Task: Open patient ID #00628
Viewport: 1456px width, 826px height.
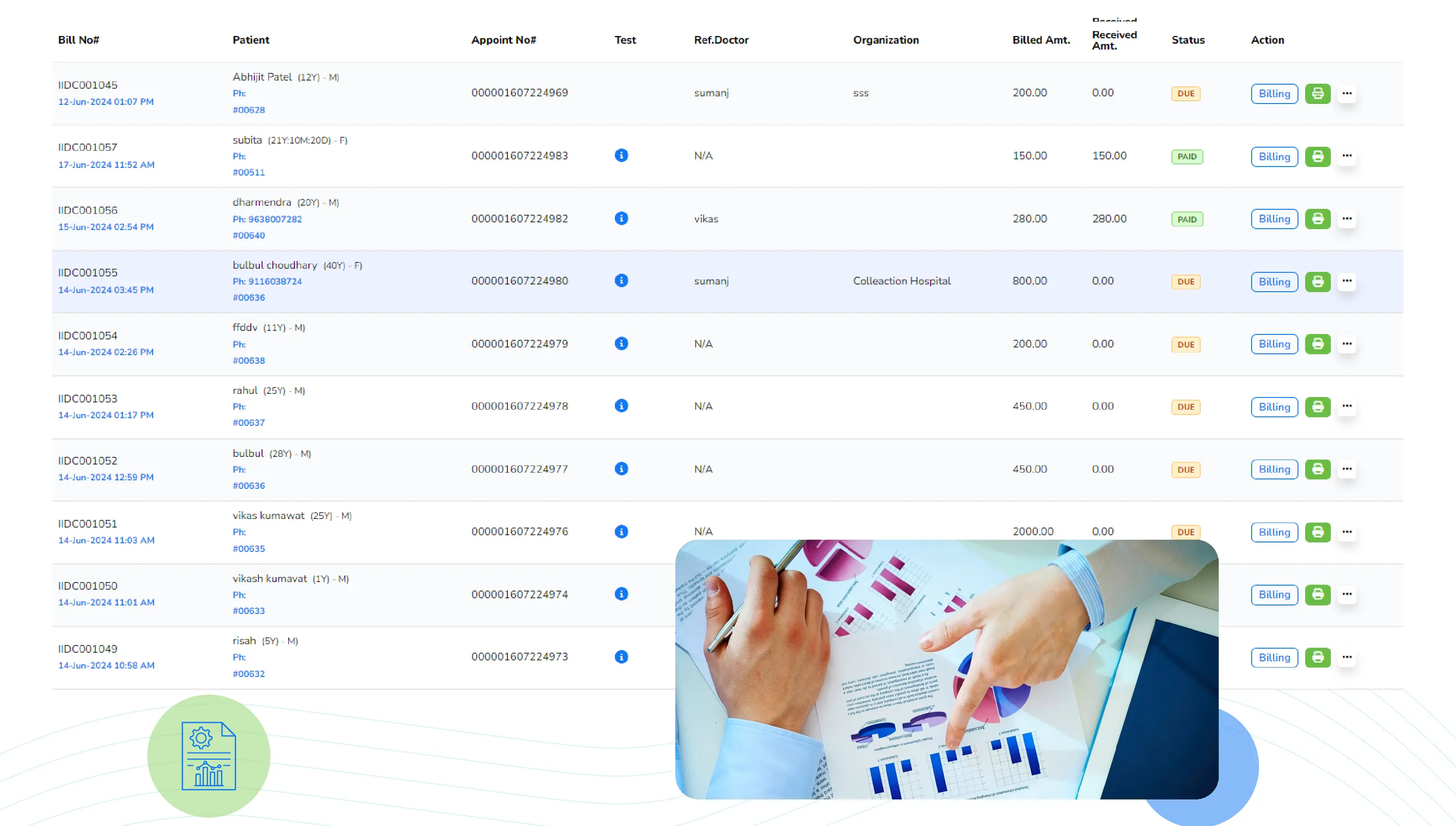Action: (249, 110)
